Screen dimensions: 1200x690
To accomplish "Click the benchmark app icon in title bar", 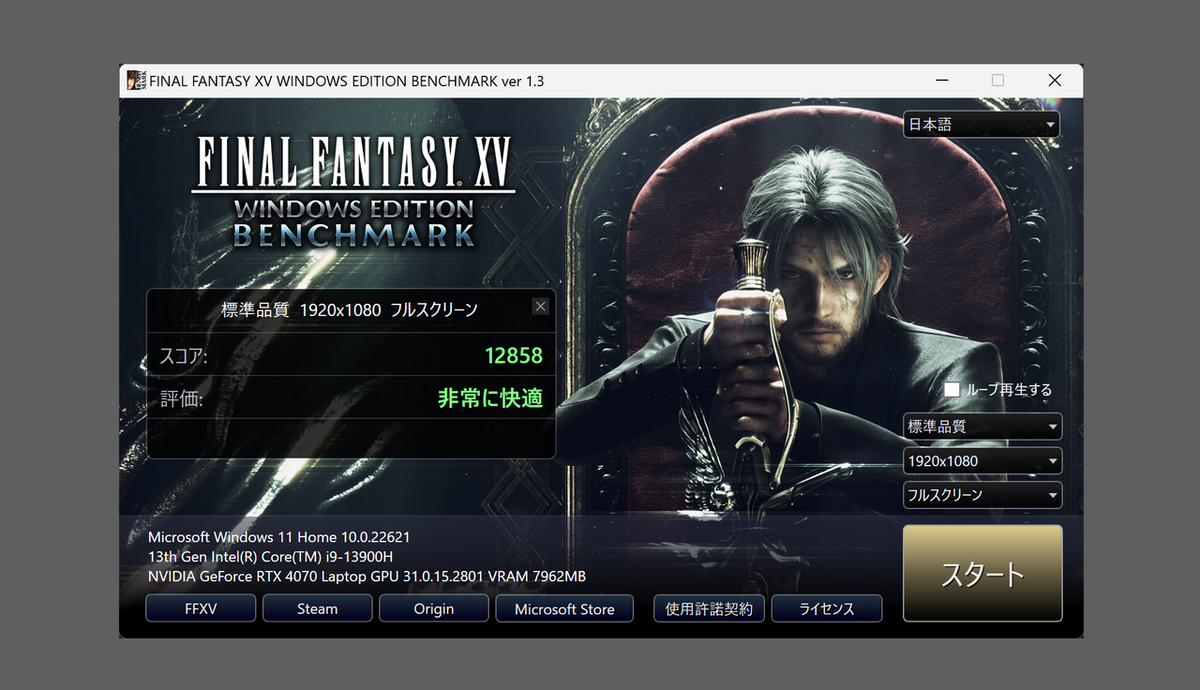I will tap(136, 81).
